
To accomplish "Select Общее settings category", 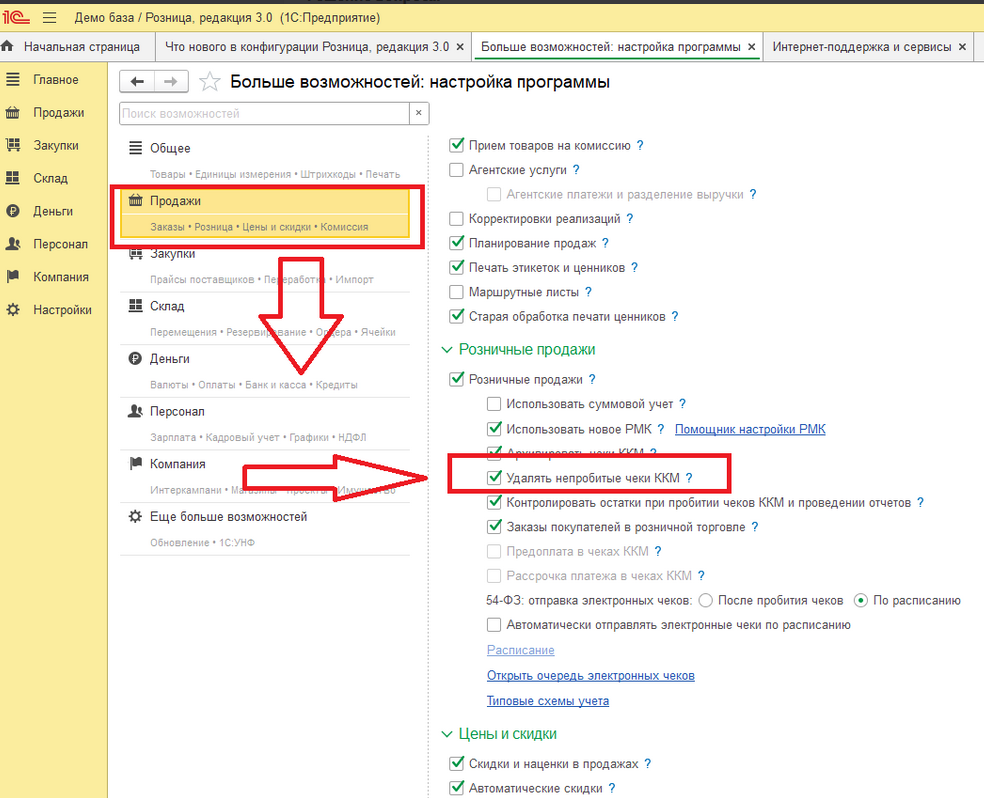I will point(265,160).
